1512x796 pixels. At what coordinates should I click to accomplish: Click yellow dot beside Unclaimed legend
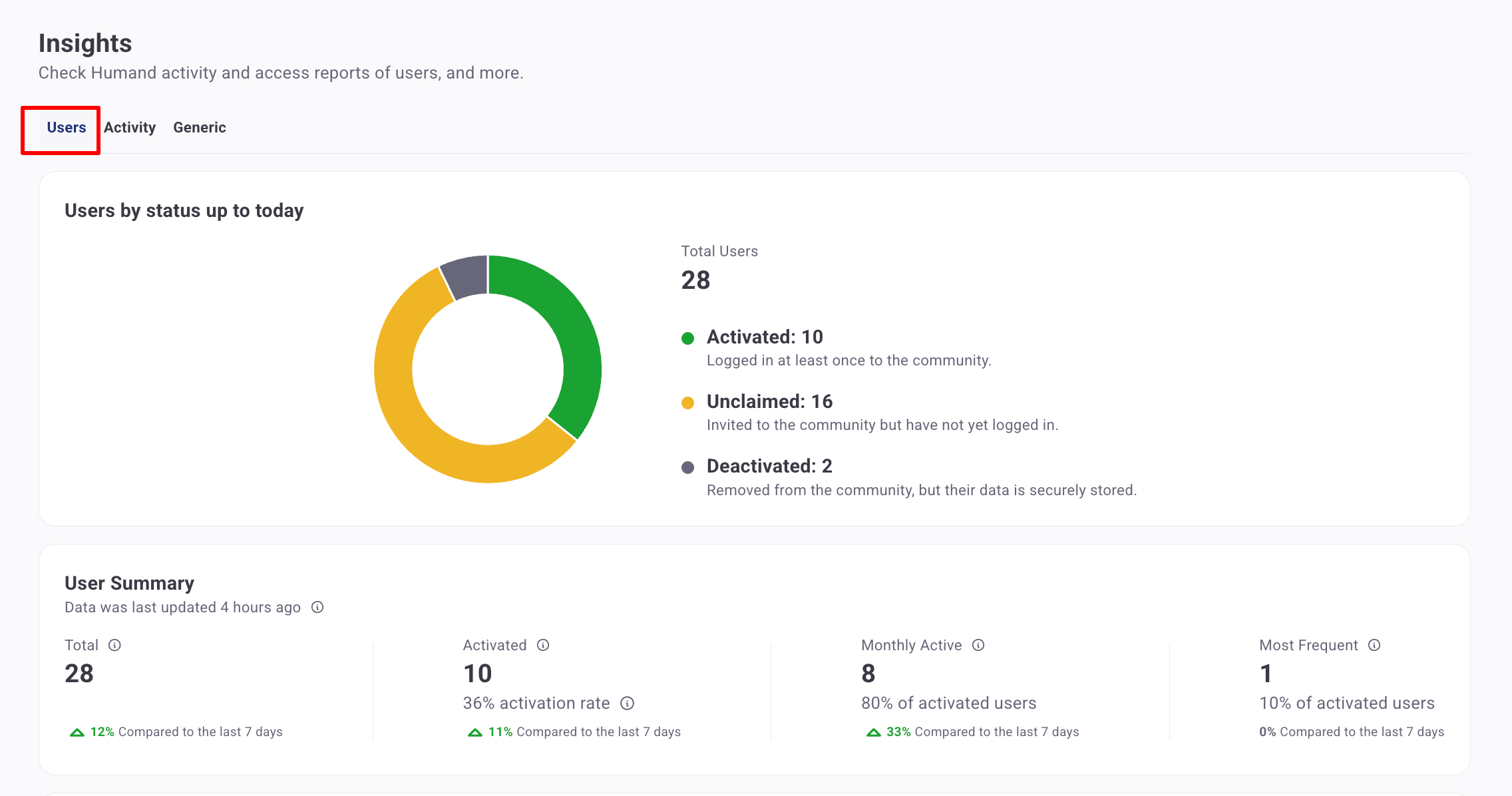click(688, 403)
